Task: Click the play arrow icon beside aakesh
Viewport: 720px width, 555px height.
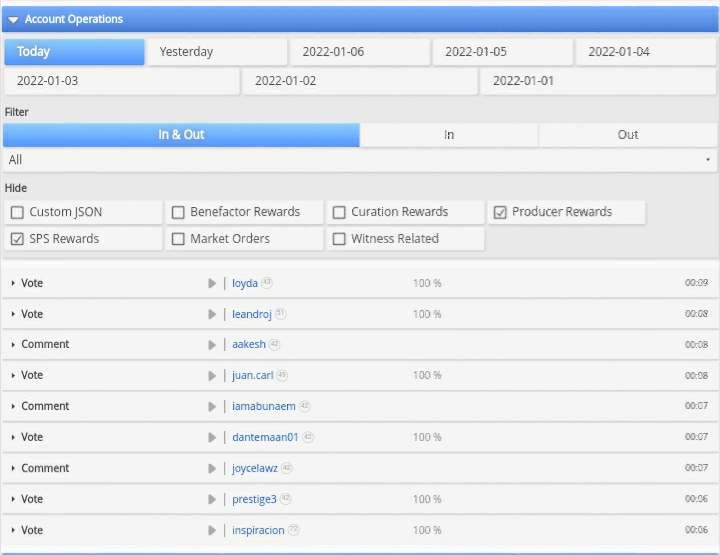Action: point(212,345)
